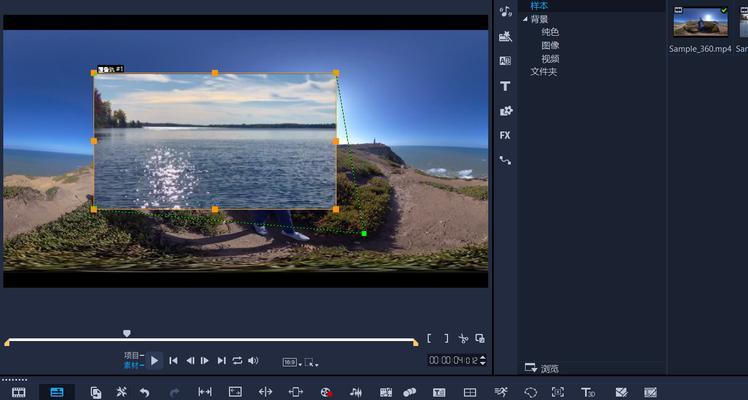Step to the next frame
Screen dimensions: 748x400
205,361
